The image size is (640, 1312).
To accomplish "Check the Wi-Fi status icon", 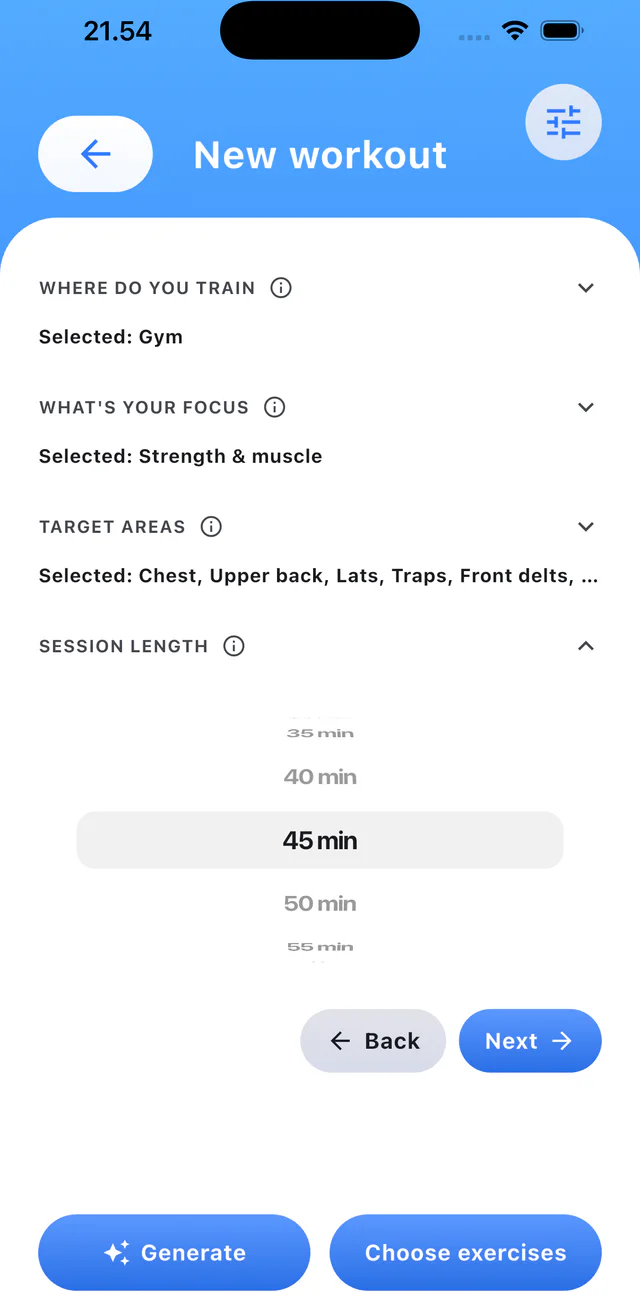I will 515,31.
